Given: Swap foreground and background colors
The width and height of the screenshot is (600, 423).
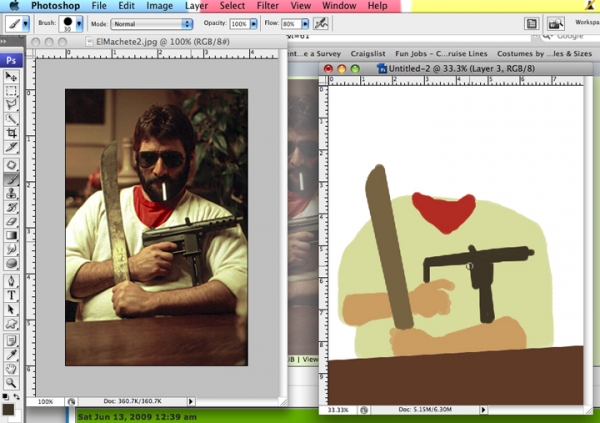Looking at the screenshot, I should (16, 397).
